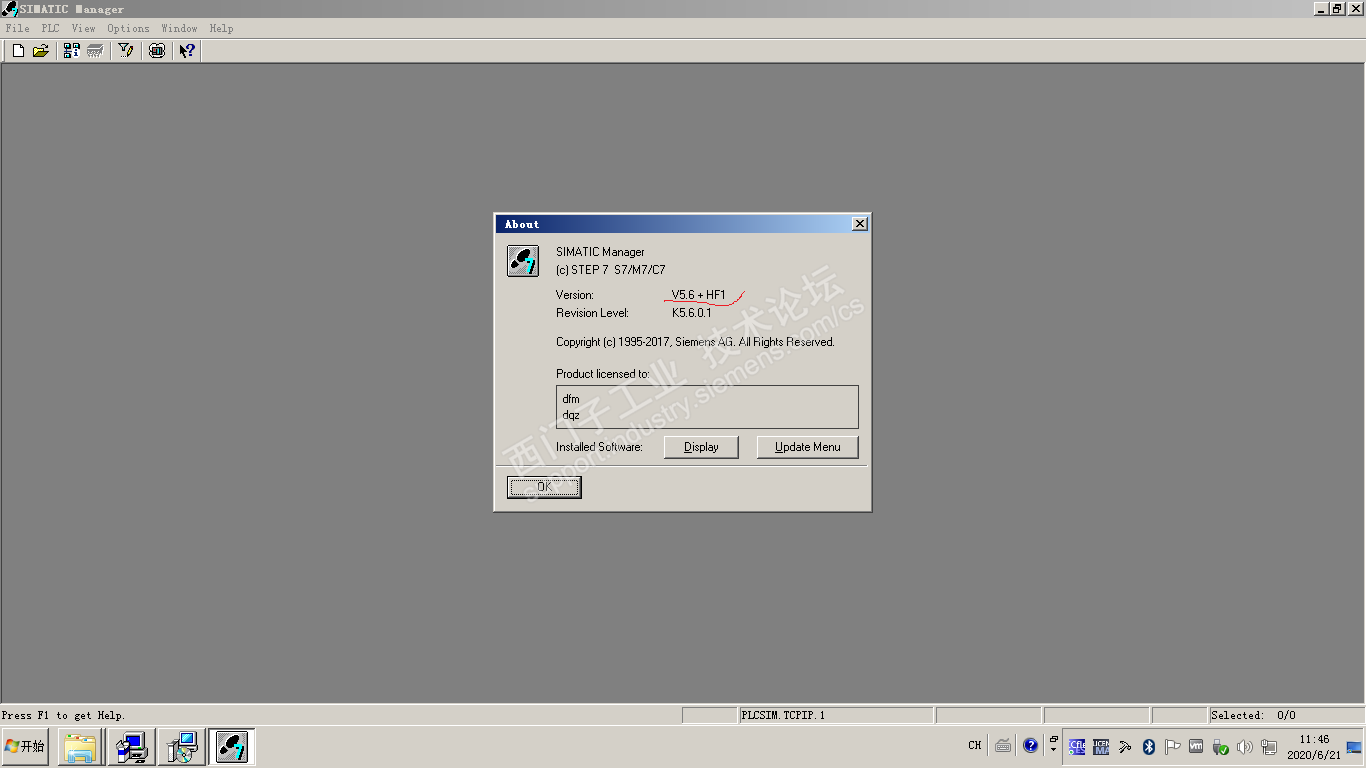Minimize the SIMATIC Manager window
This screenshot has height=768, width=1366.
coord(1320,8)
